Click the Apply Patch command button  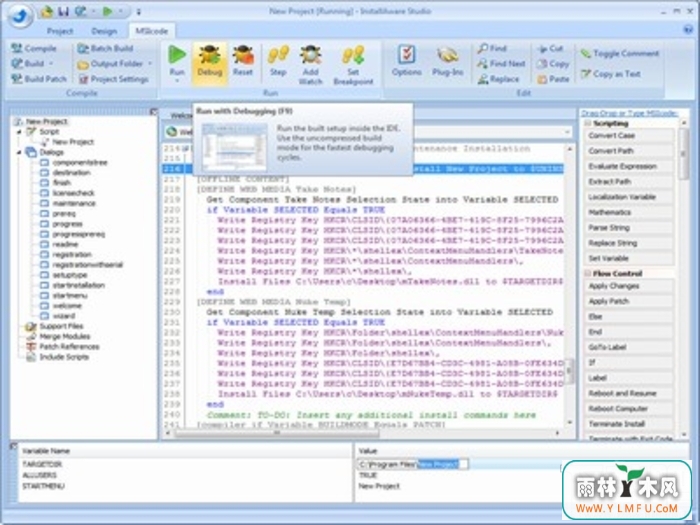pyautogui.click(x=629, y=301)
